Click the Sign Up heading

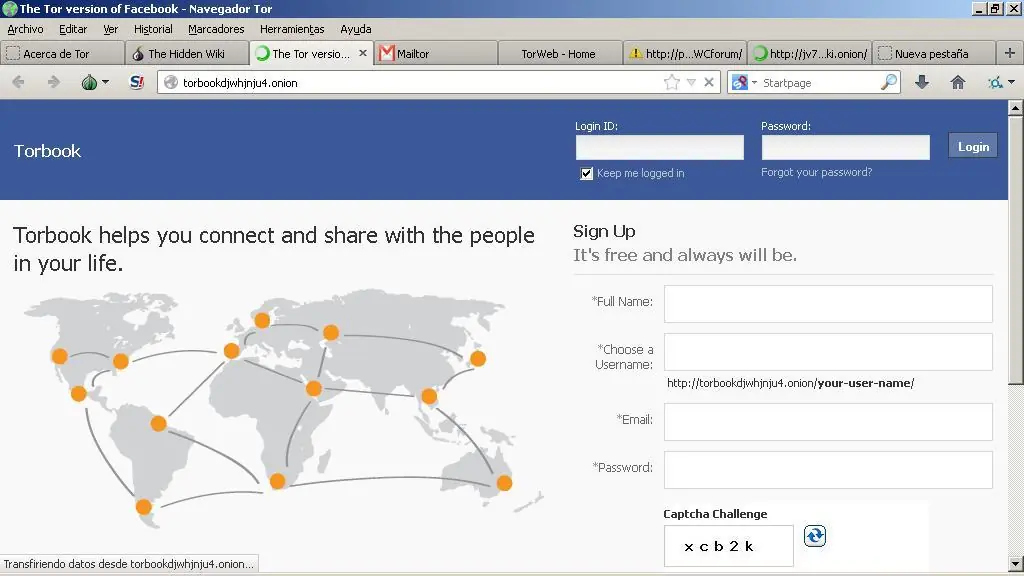tap(604, 231)
